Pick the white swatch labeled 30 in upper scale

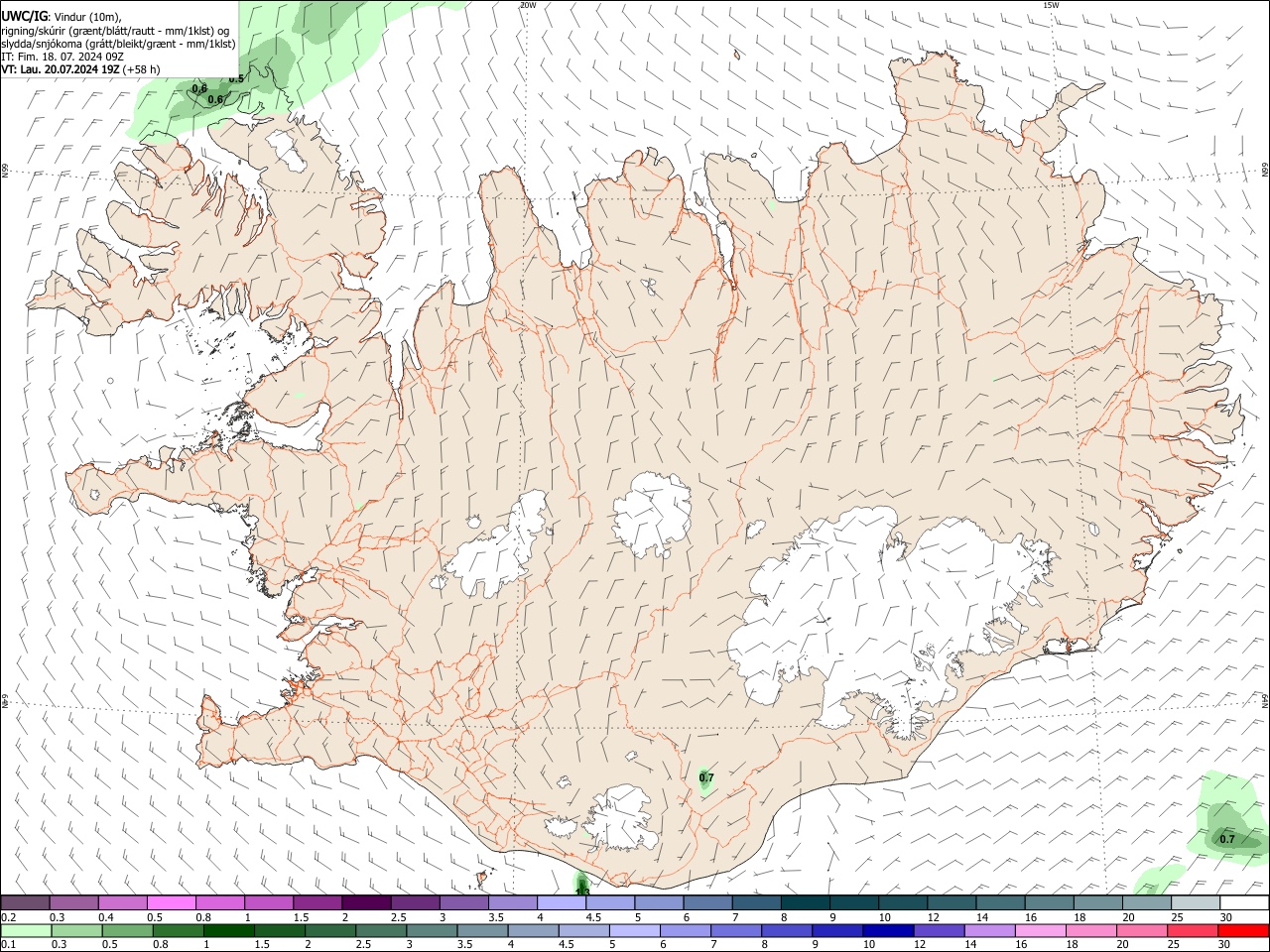click(x=1243, y=902)
